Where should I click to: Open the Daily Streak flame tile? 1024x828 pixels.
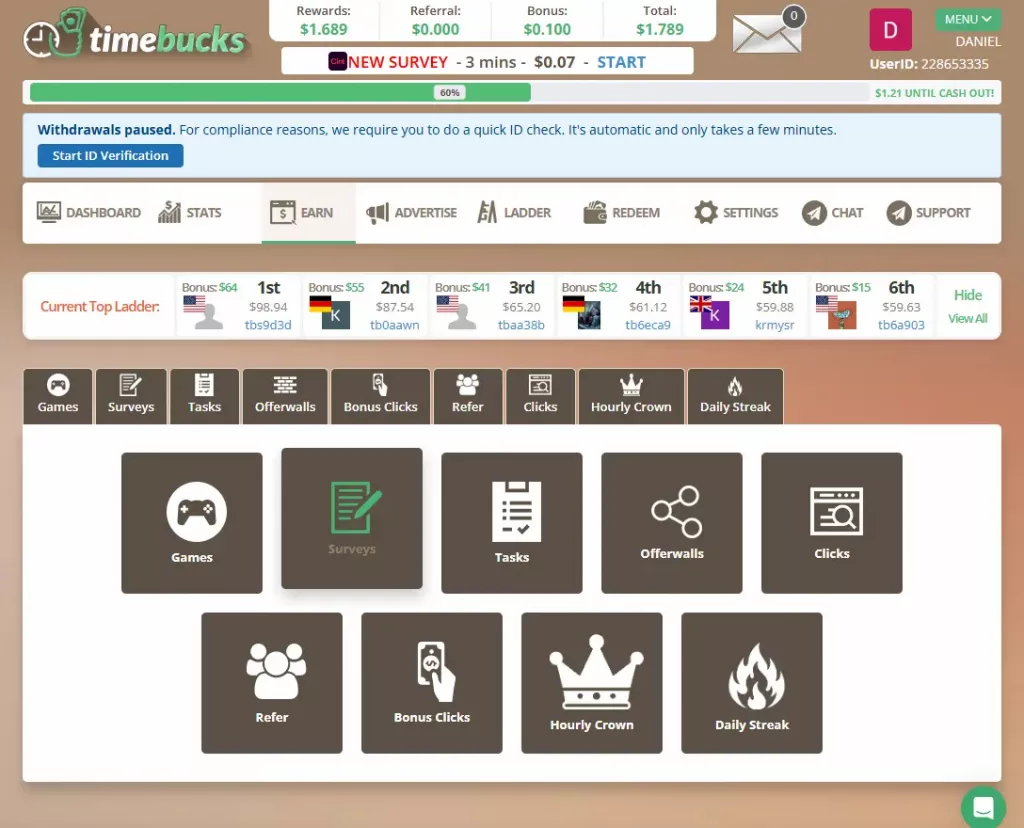click(752, 683)
